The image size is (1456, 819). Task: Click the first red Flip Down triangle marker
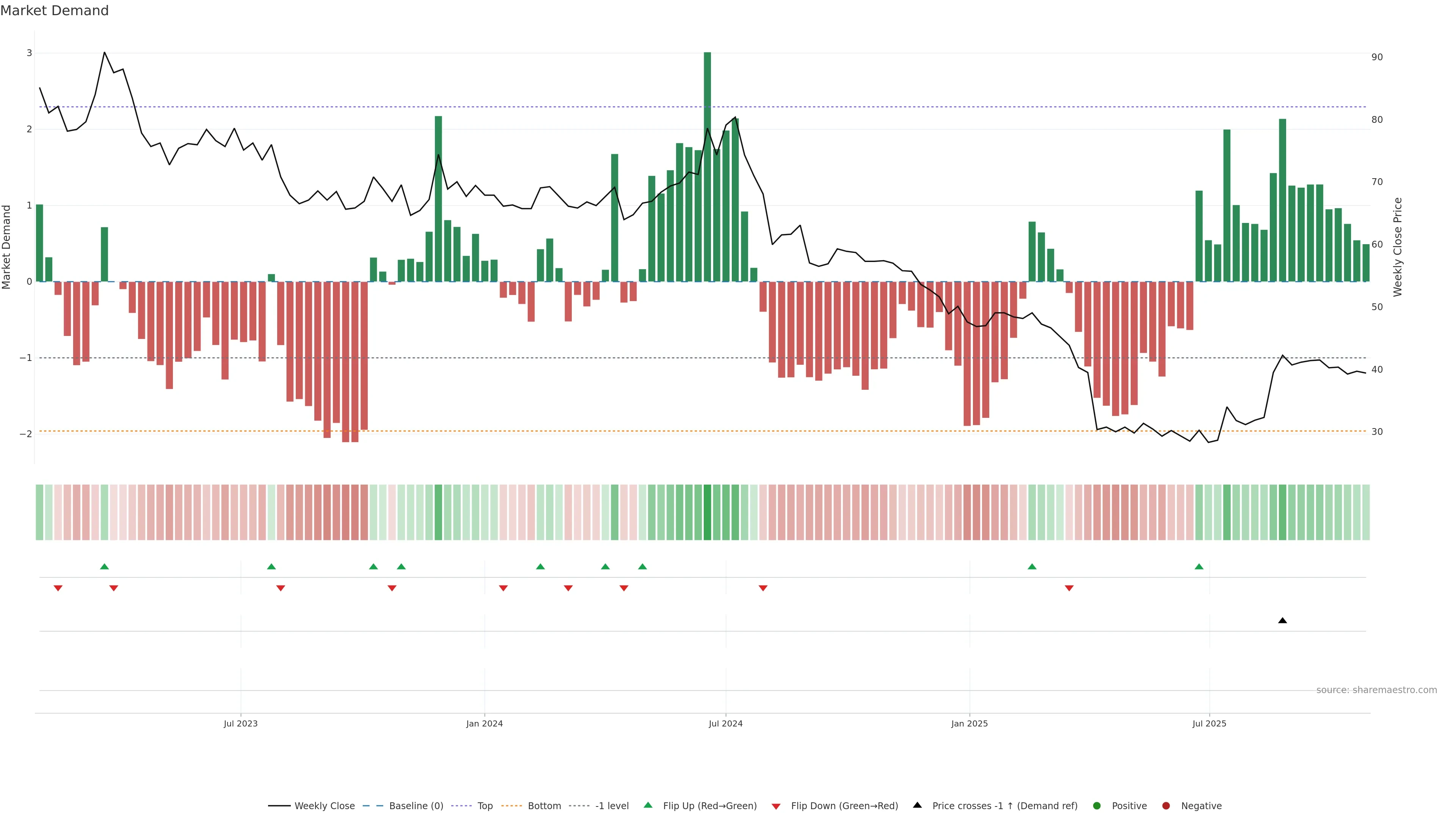point(58,588)
